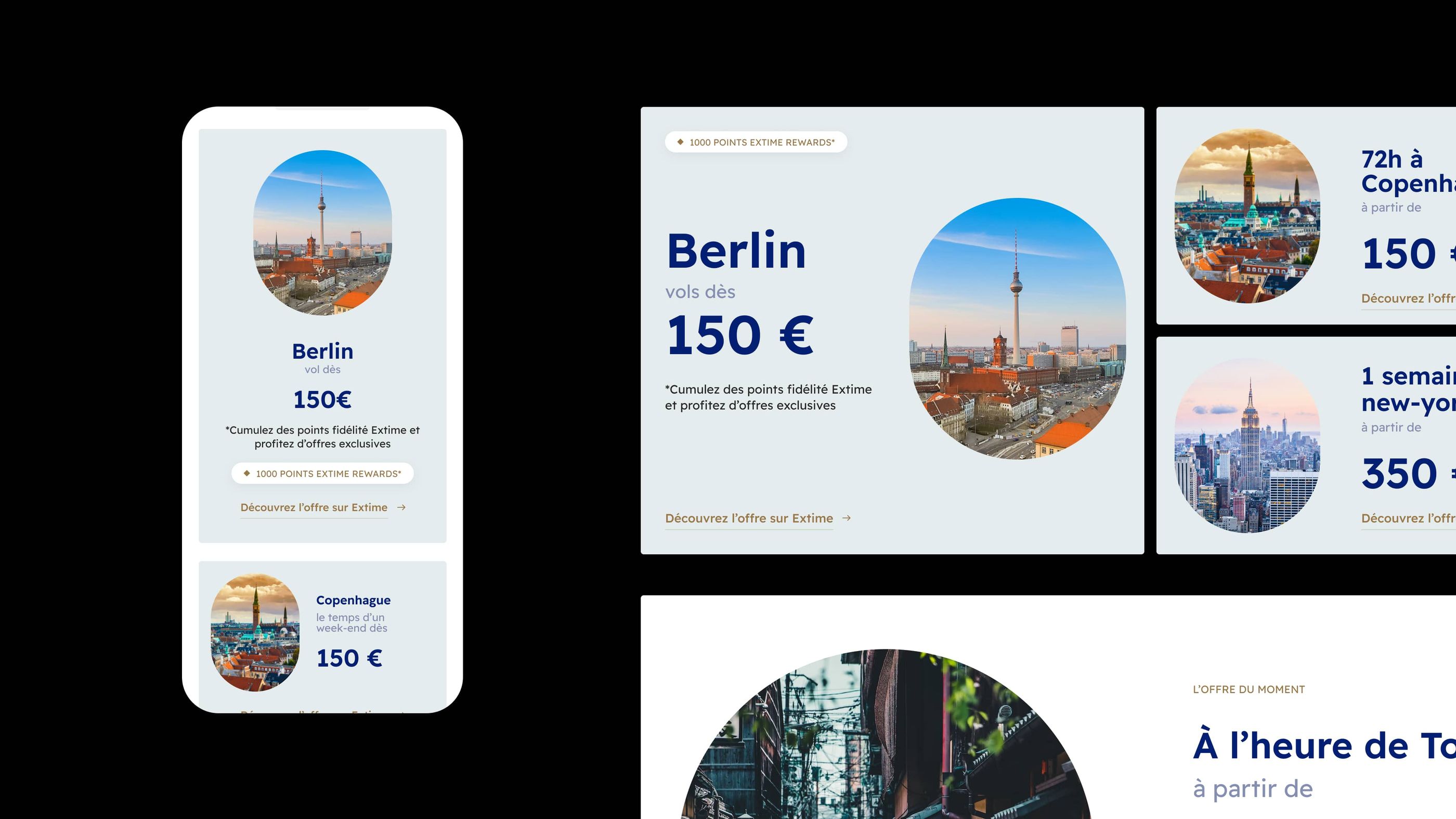Click the "vols dès" label in desktop card
1456x819 pixels.
tap(700, 292)
